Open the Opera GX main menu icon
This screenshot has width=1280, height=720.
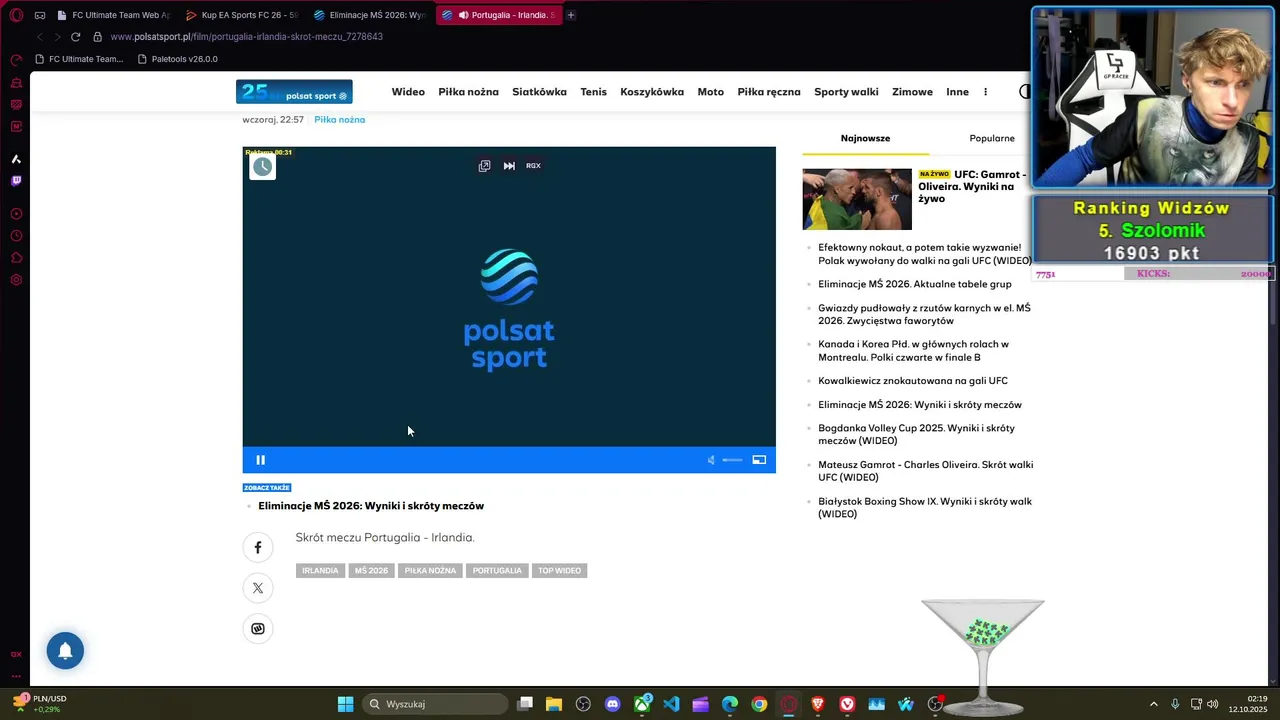(x=16, y=15)
